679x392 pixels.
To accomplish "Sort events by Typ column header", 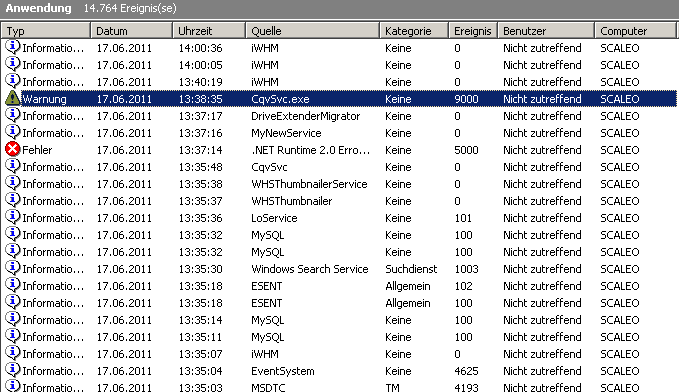I will pos(45,31).
